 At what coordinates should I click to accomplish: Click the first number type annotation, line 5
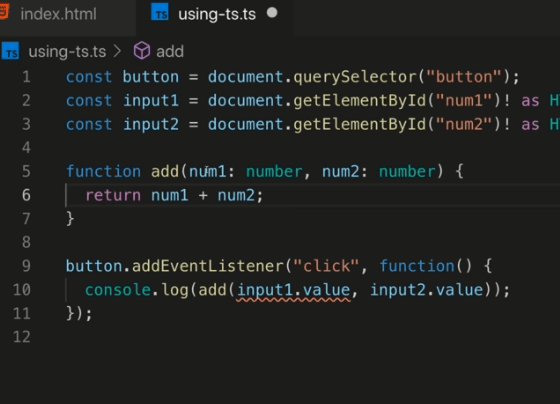tap(274, 172)
